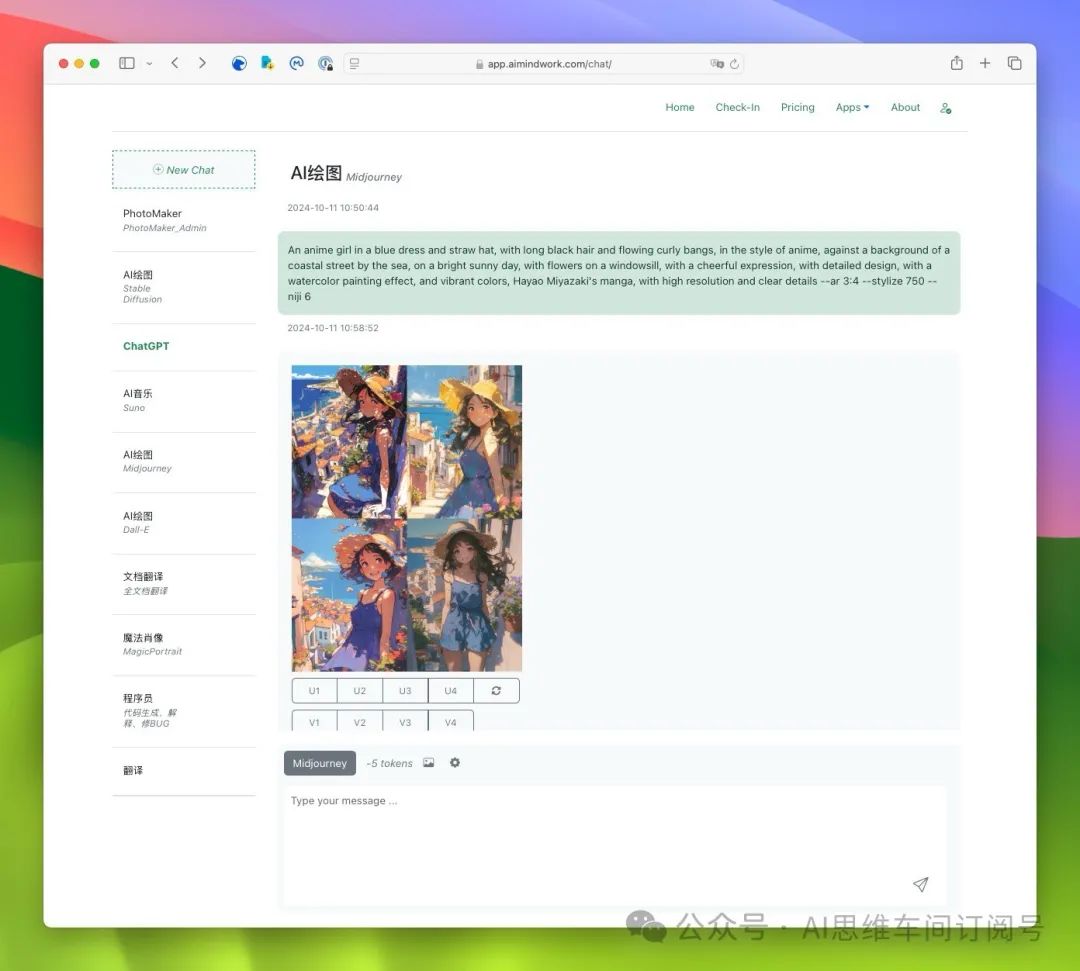The image size is (1080, 971).
Task: Select AI音乐 Suno in sidebar
Action: coord(184,400)
